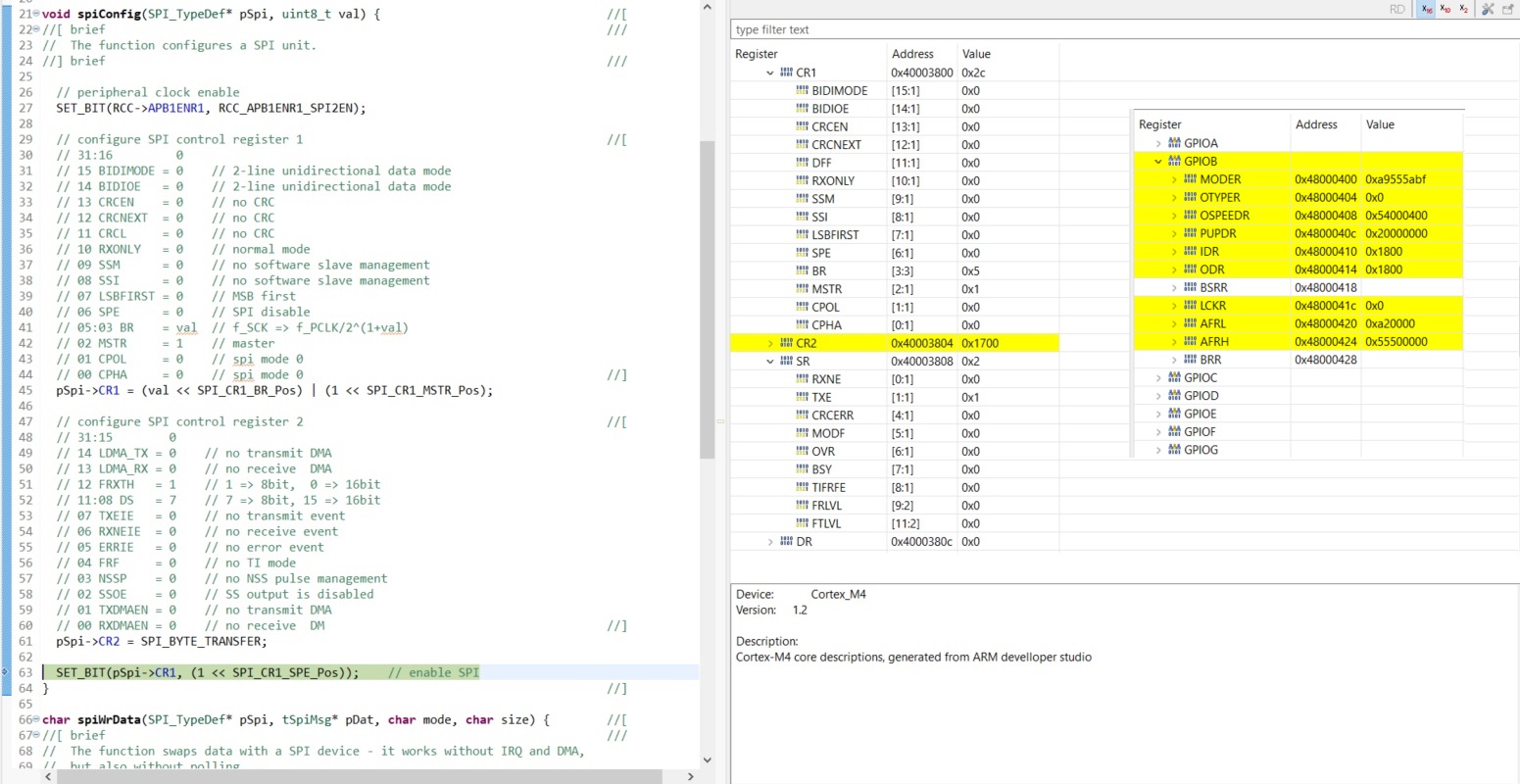Click Value column header in GPIO table
The height and width of the screenshot is (784, 1520).
1380,124
